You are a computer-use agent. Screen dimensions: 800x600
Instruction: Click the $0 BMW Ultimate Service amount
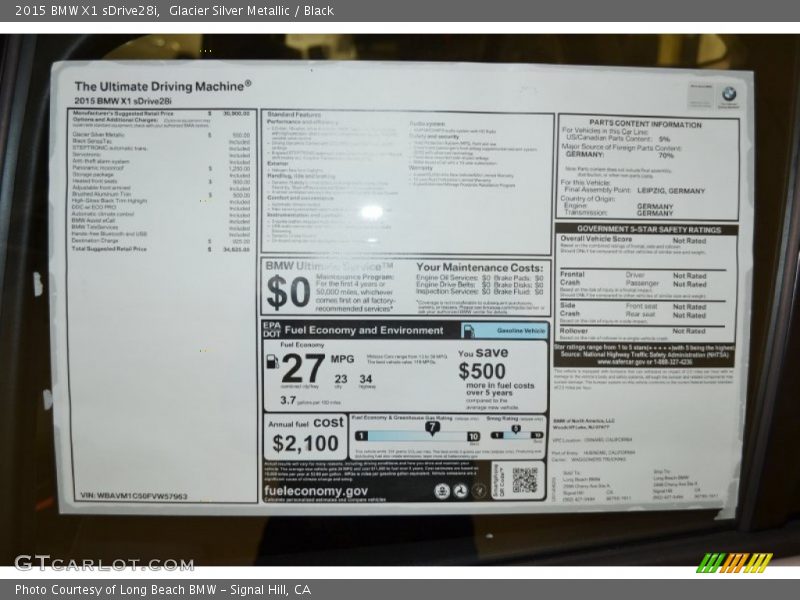(x=288, y=293)
